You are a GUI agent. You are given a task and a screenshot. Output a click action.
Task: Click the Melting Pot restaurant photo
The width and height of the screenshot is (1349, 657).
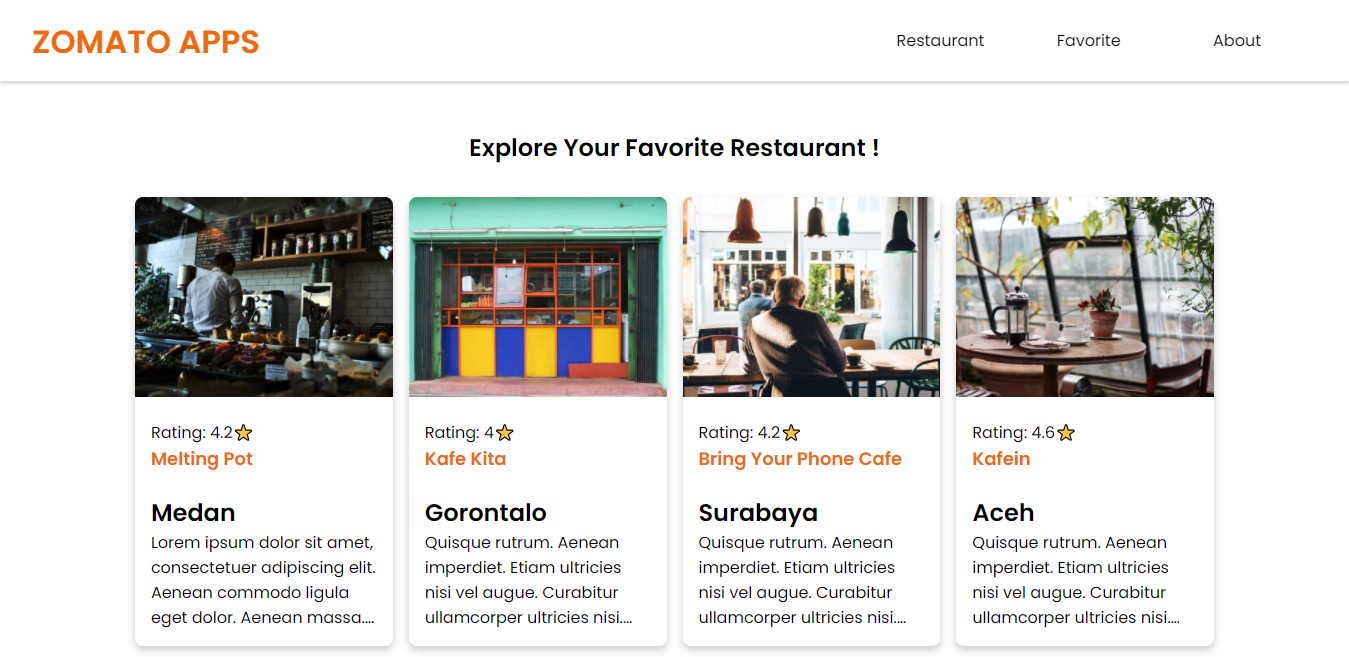click(264, 297)
